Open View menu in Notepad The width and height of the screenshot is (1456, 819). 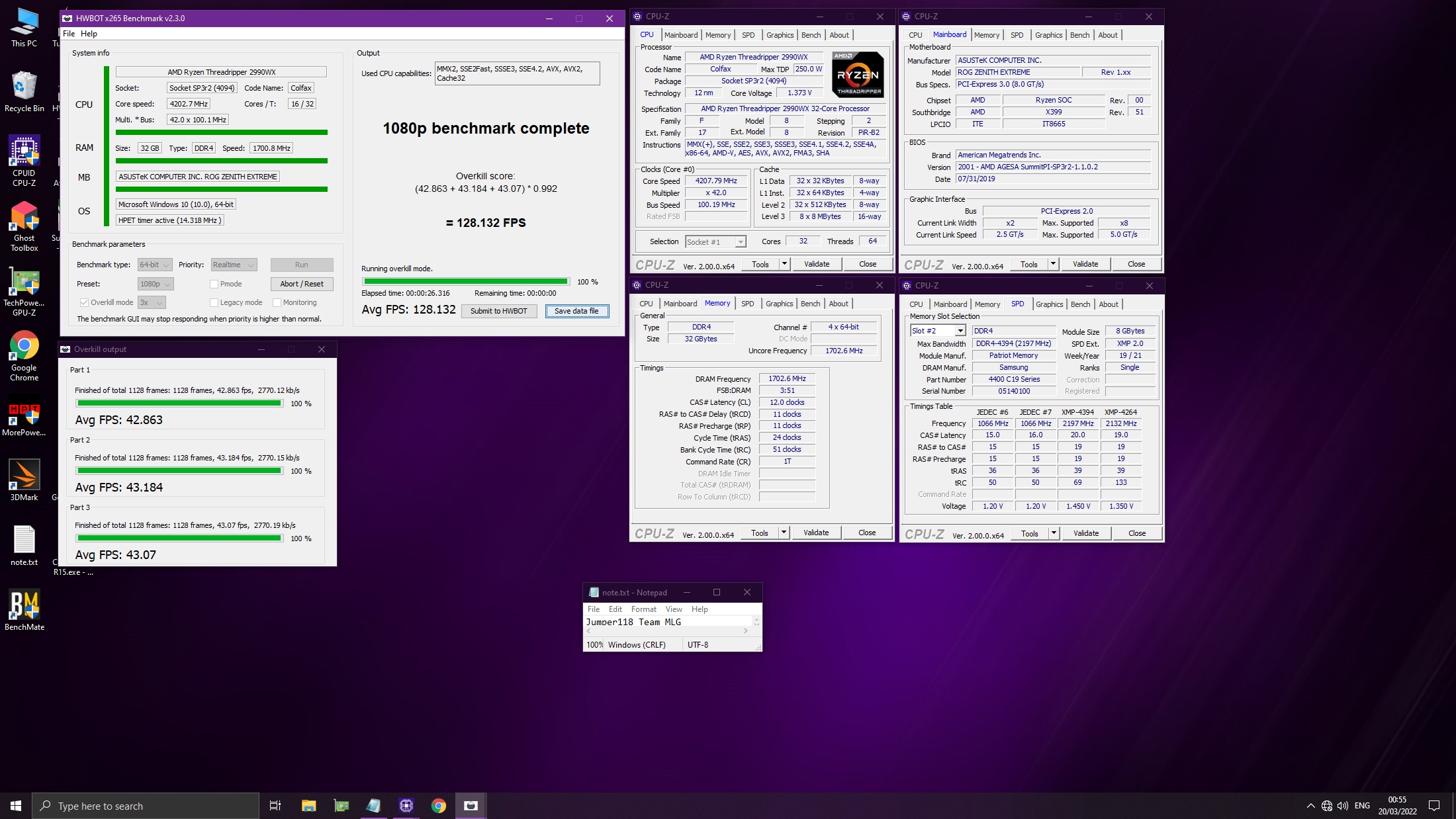tap(674, 609)
